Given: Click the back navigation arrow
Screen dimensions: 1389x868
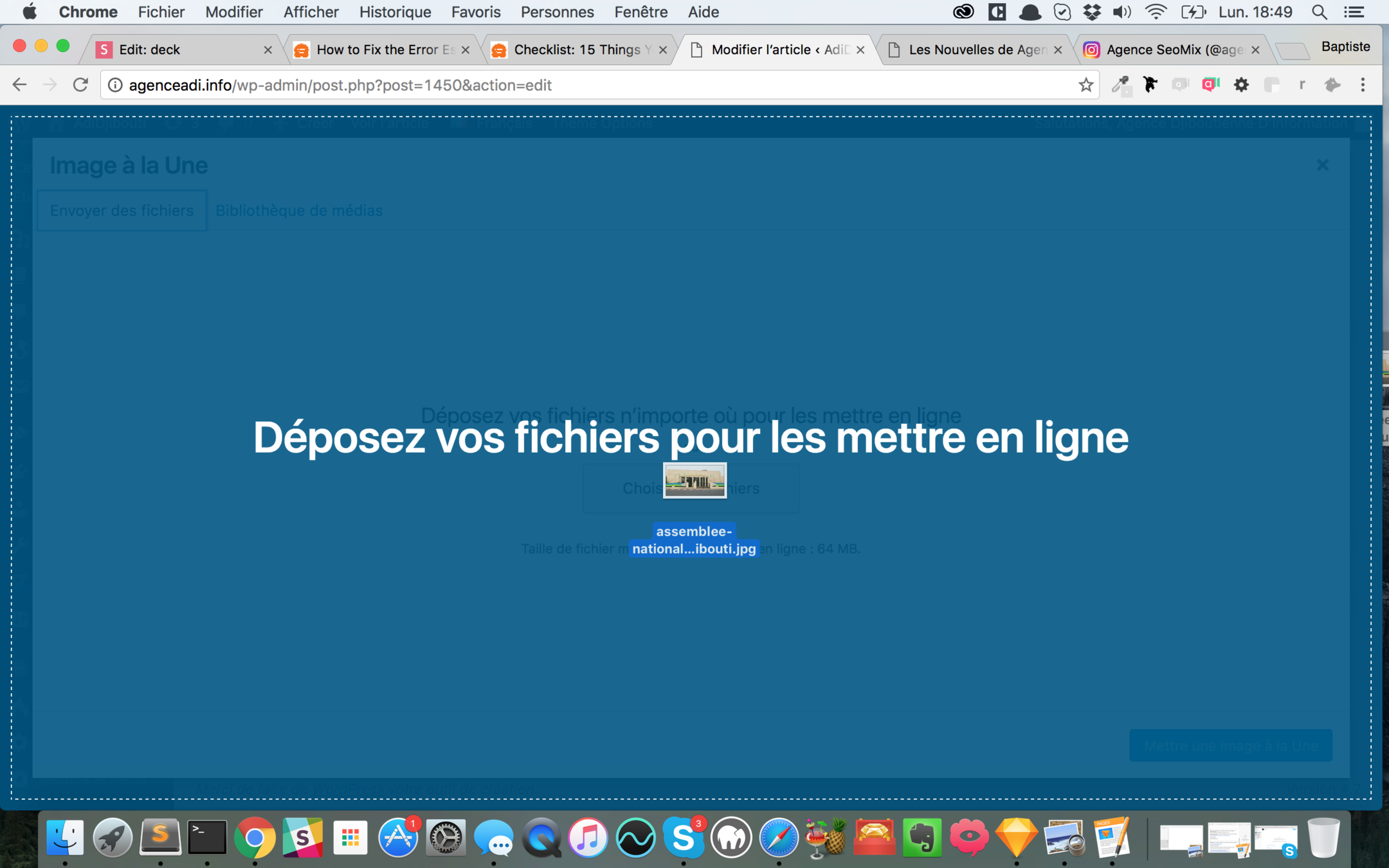Looking at the screenshot, I should pos(19,85).
